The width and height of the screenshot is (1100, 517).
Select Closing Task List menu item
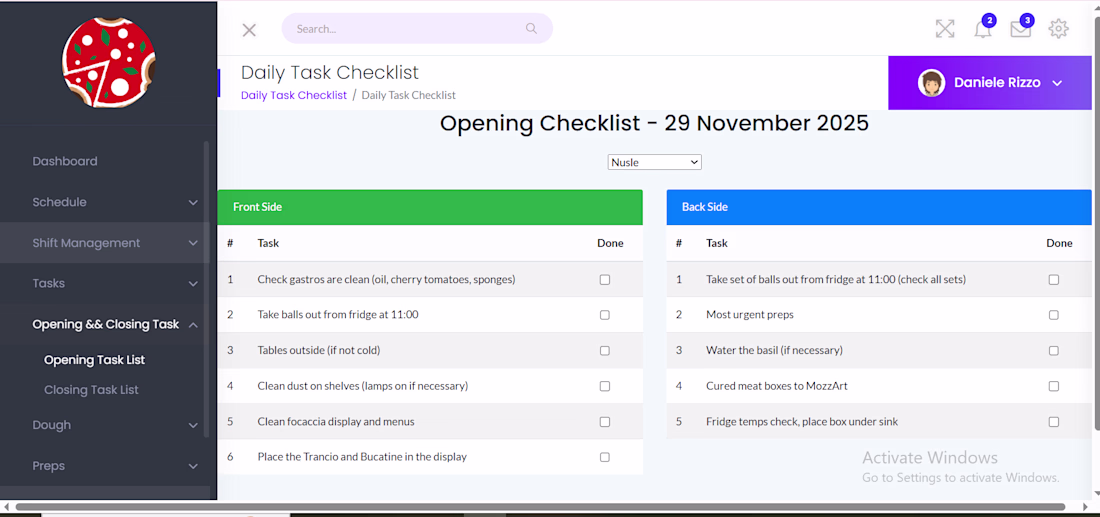[91, 390]
